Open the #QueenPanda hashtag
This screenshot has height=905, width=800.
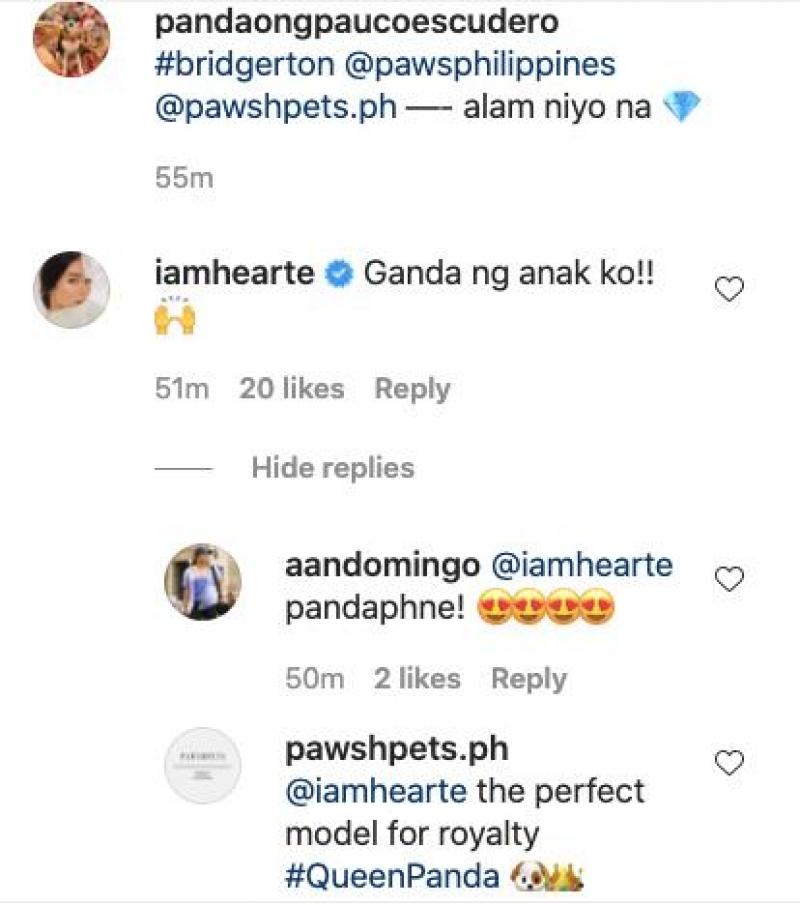[392, 877]
